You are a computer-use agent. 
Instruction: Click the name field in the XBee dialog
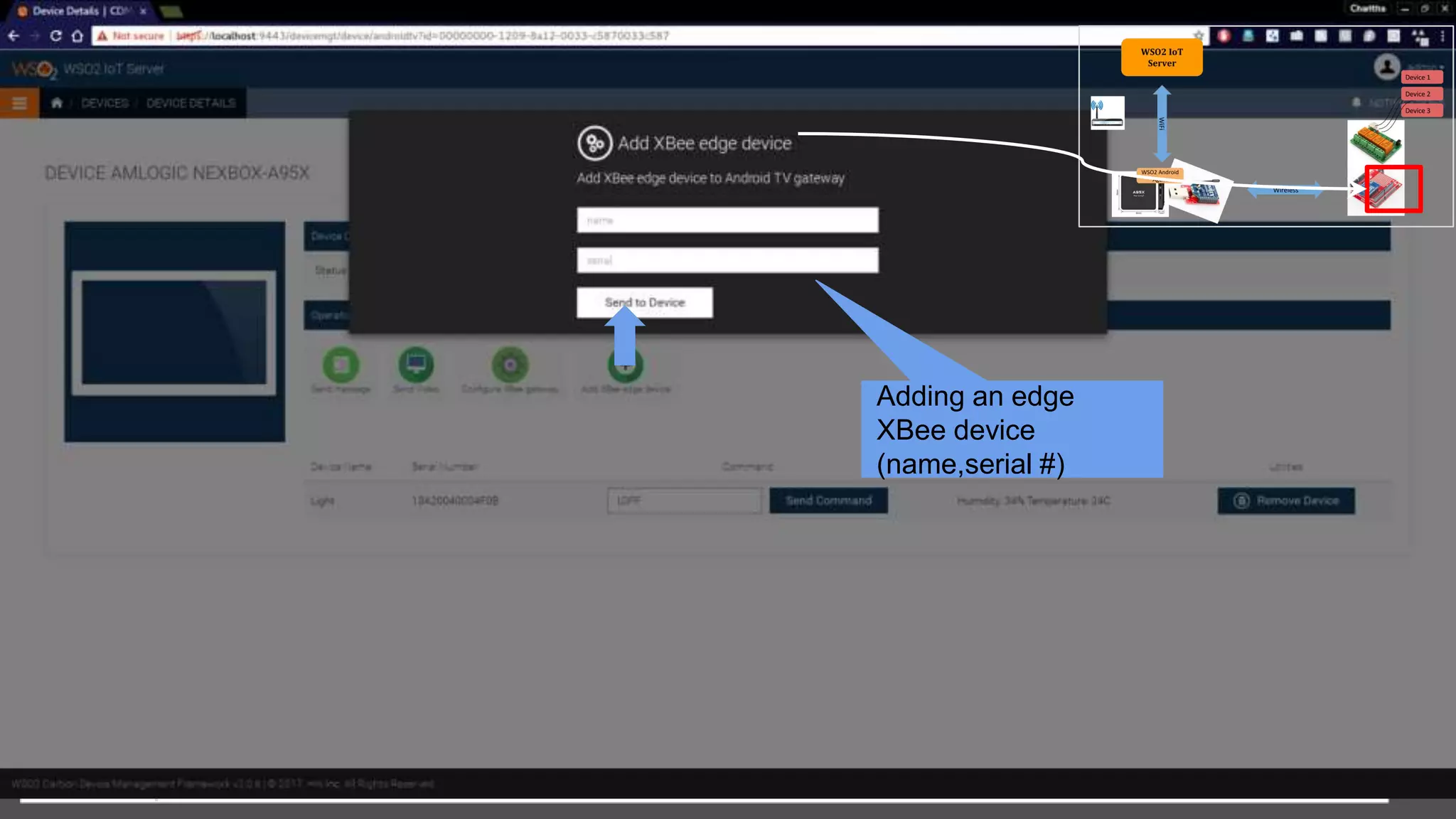[x=727, y=220]
